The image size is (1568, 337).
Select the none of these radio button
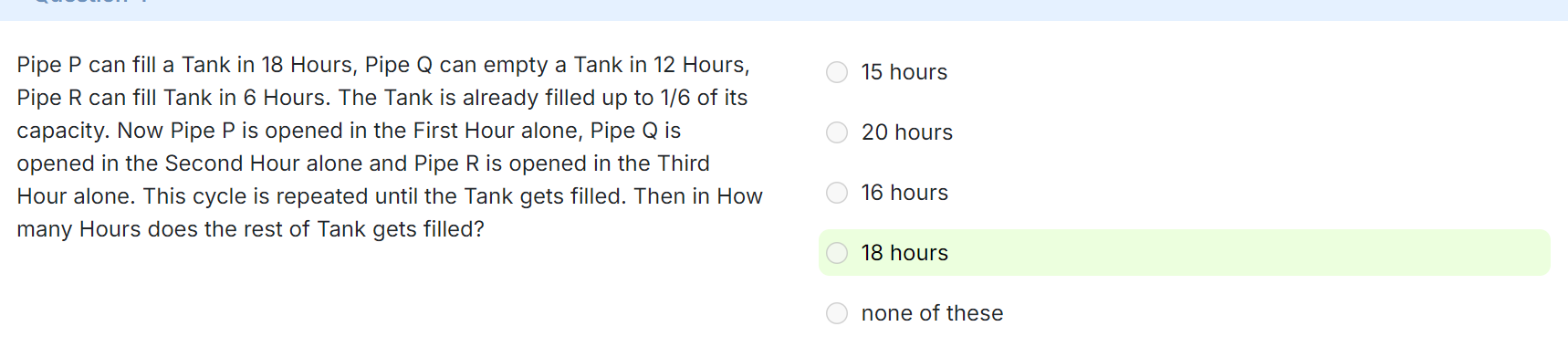tap(837, 313)
